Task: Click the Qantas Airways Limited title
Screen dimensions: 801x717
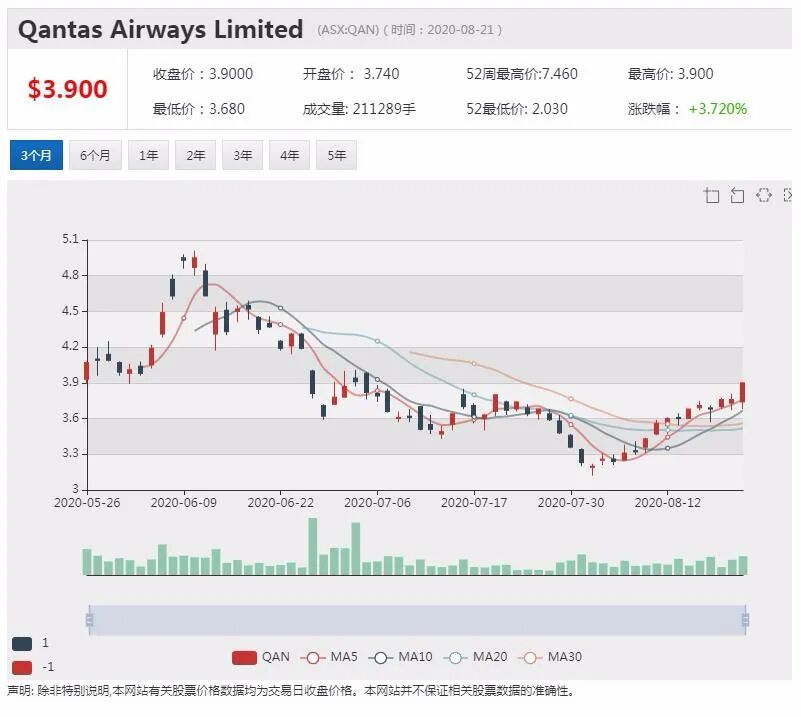Action: pos(160,29)
